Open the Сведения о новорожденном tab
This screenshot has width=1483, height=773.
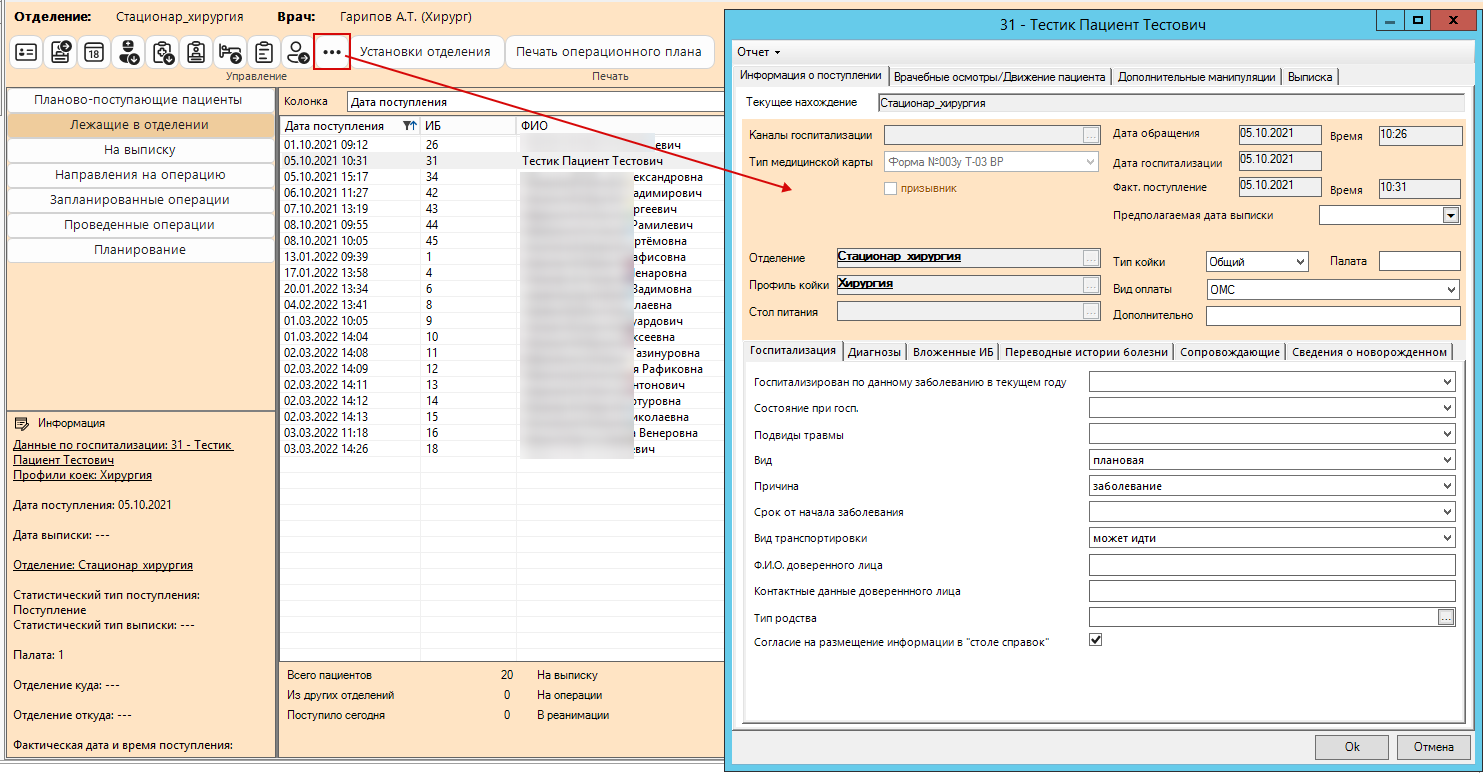point(1369,352)
